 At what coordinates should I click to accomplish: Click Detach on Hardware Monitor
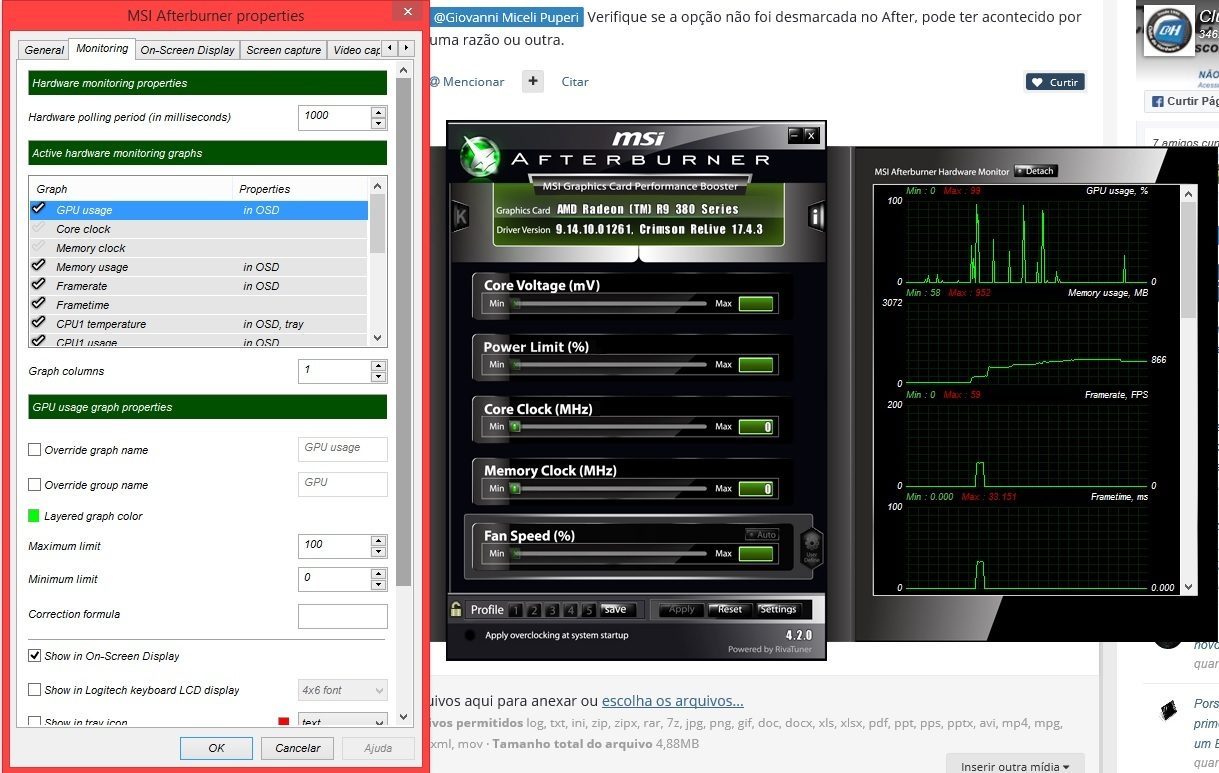pyautogui.click(x=1035, y=171)
